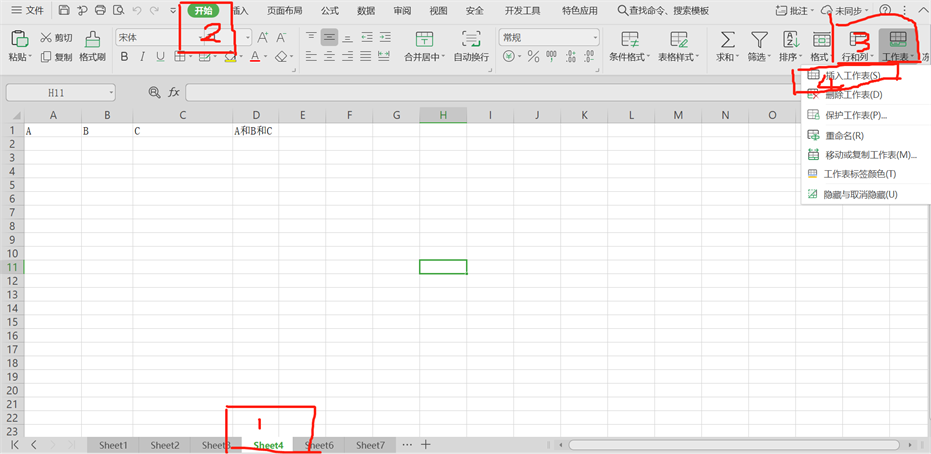931x454 pixels.
Task: Expand the font size dropdown arrow
Action: click(x=247, y=37)
